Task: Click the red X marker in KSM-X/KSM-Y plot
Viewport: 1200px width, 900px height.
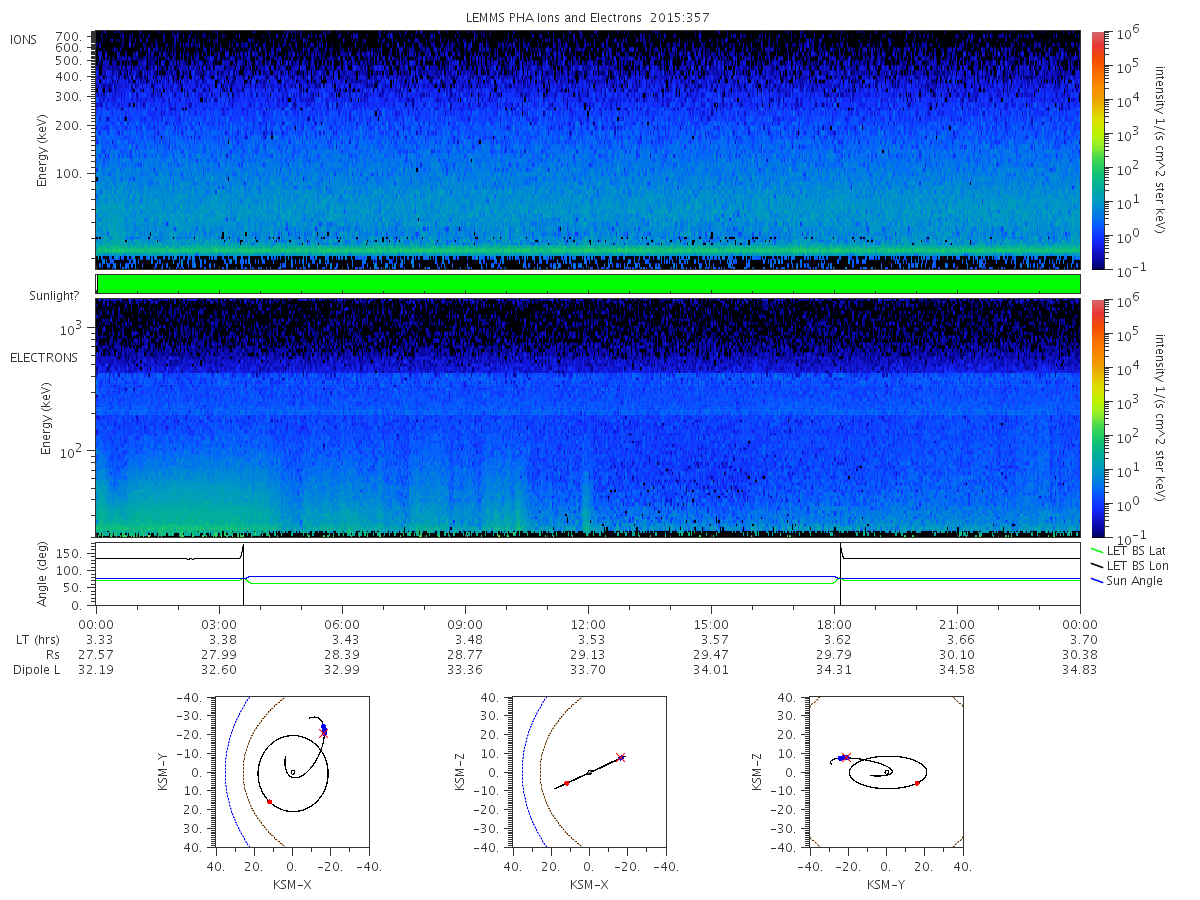Action: pos(323,733)
